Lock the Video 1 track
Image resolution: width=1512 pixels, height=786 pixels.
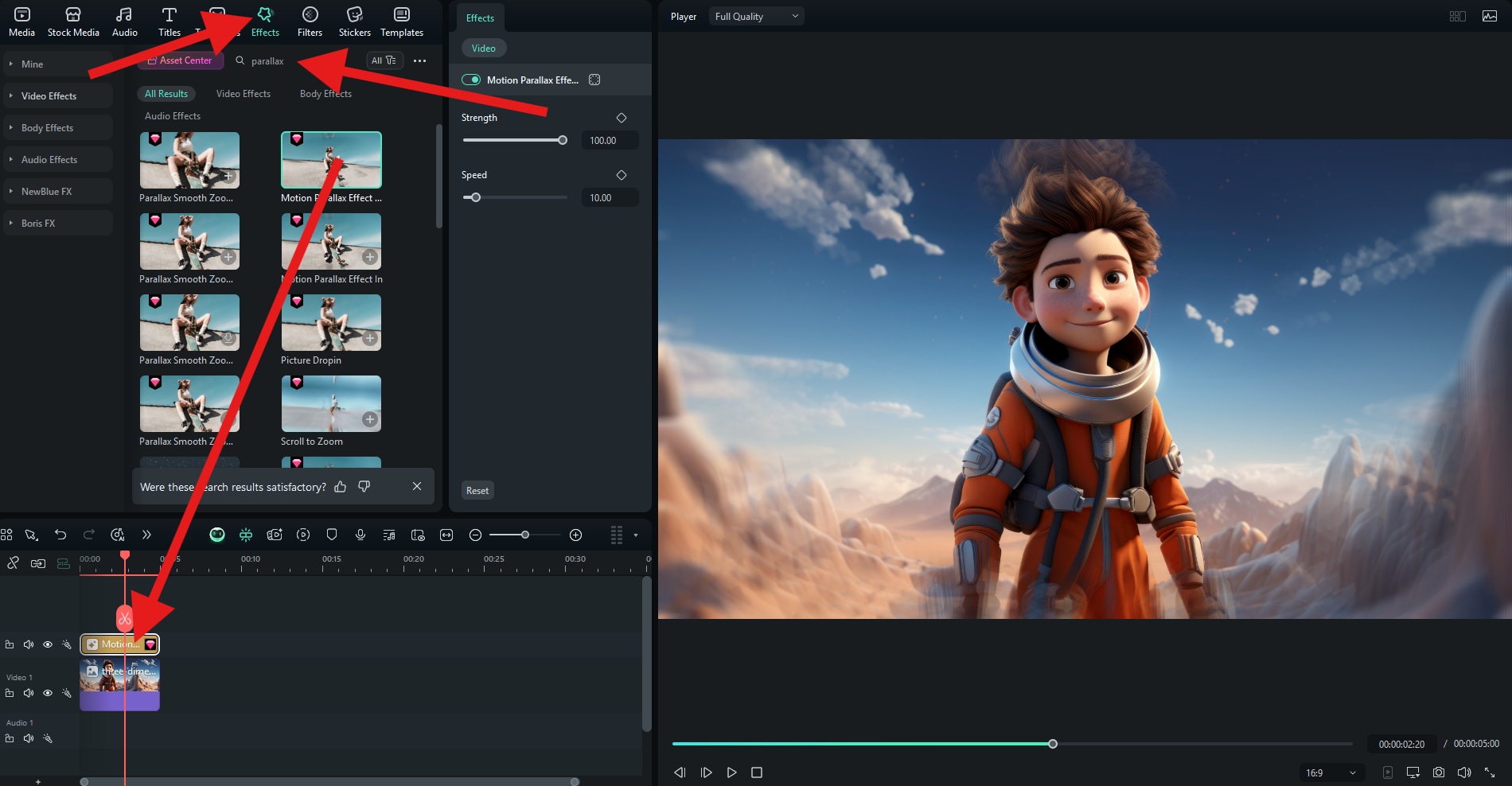[10, 693]
